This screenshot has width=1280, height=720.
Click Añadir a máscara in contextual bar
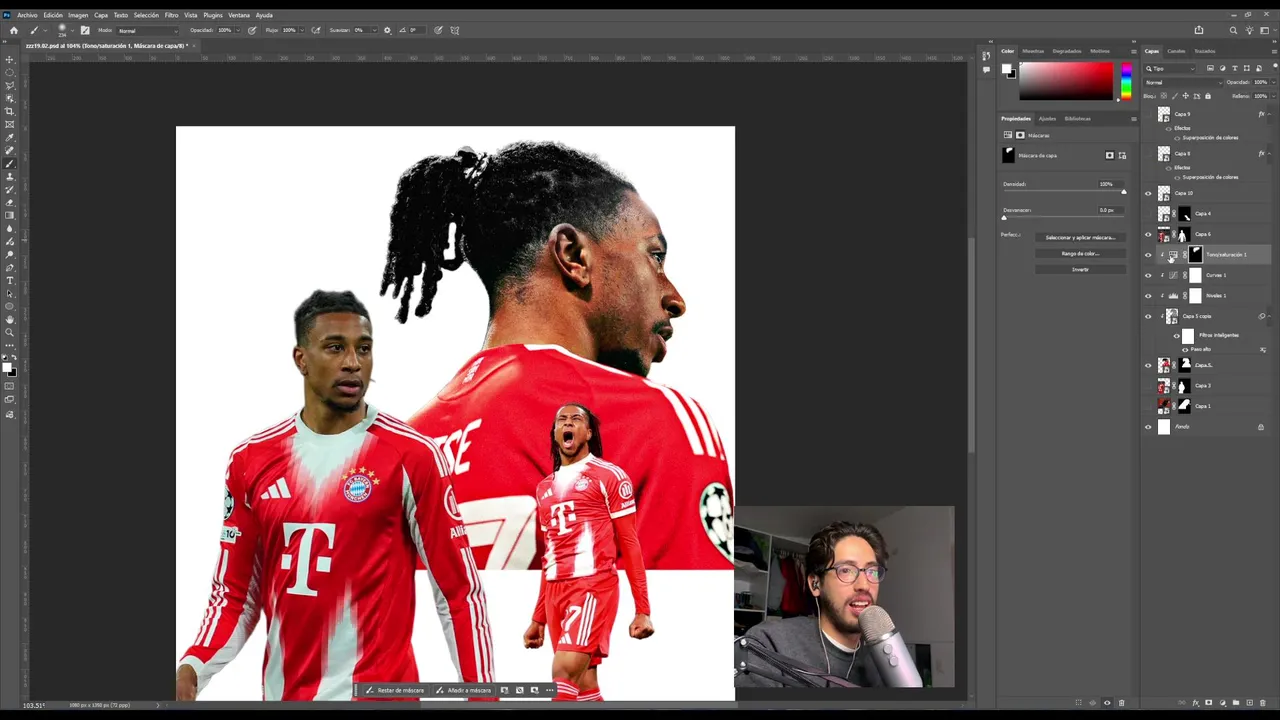(463, 690)
